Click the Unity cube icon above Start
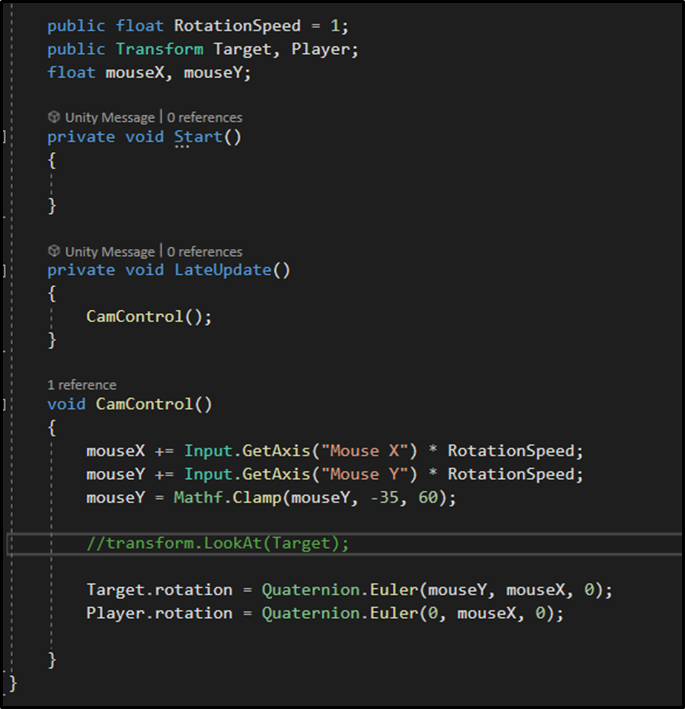This screenshot has height=709, width=685. coord(54,117)
